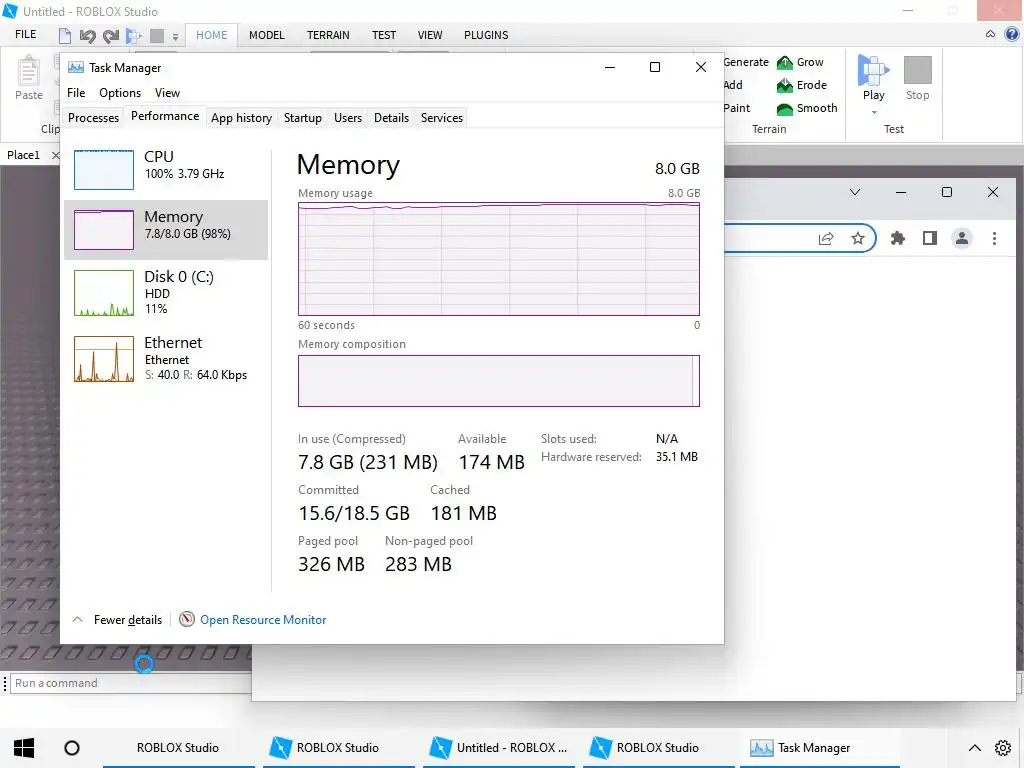This screenshot has height=768, width=1024.
Task: Click the Paint terrain button
Action: click(x=737, y=108)
